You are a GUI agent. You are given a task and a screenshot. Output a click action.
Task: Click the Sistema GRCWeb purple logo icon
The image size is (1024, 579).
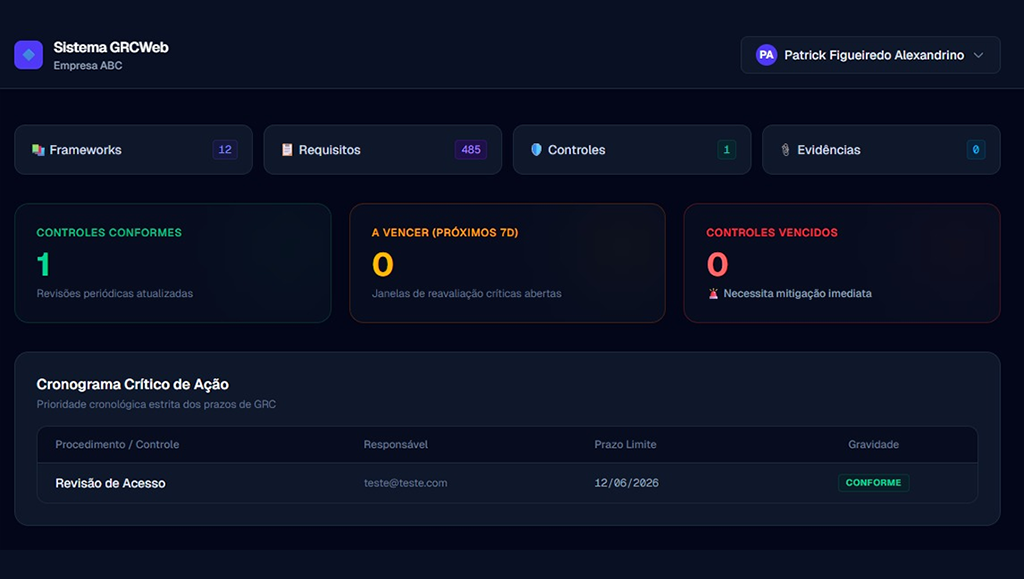pos(29,55)
